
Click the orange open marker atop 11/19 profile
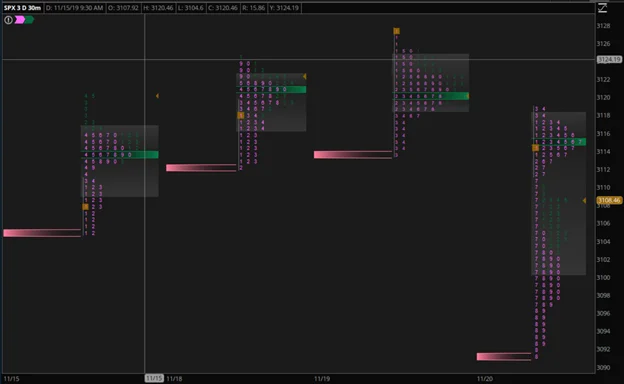(396, 31)
